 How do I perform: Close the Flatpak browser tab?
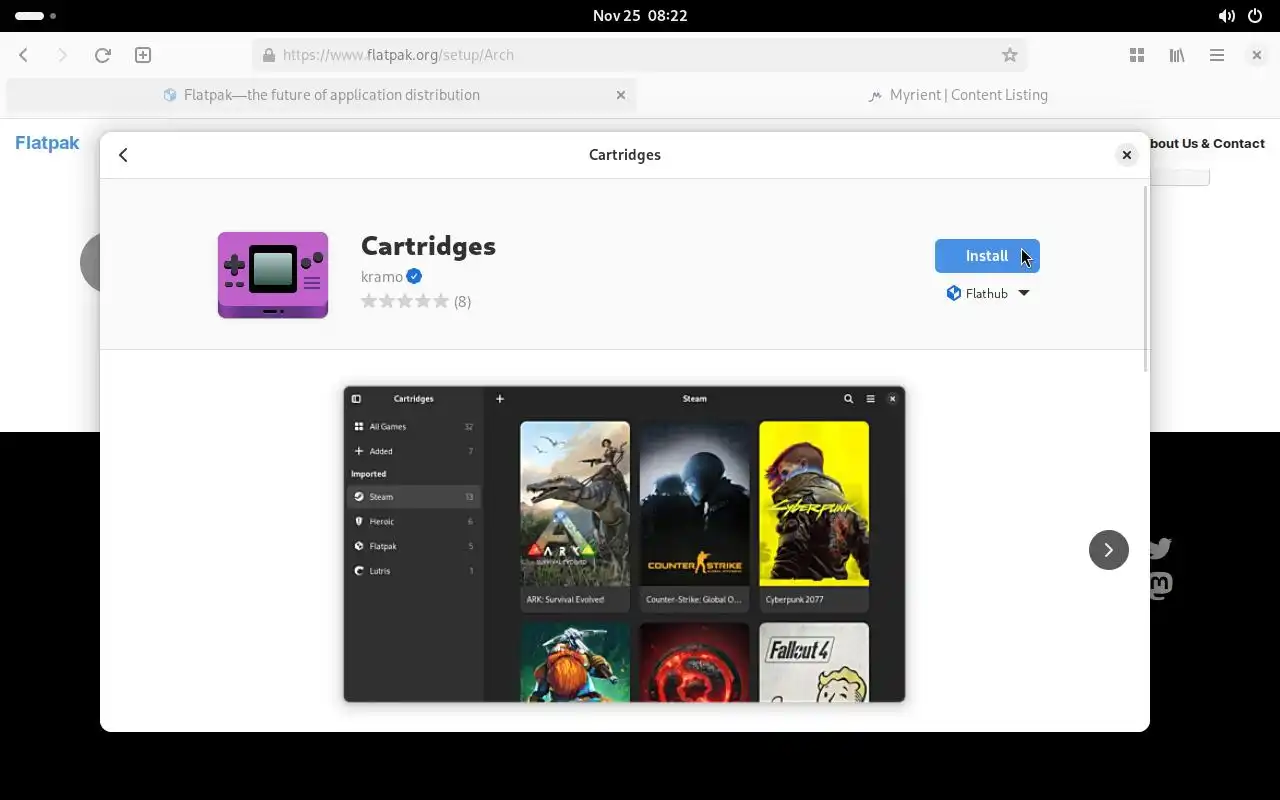point(621,95)
